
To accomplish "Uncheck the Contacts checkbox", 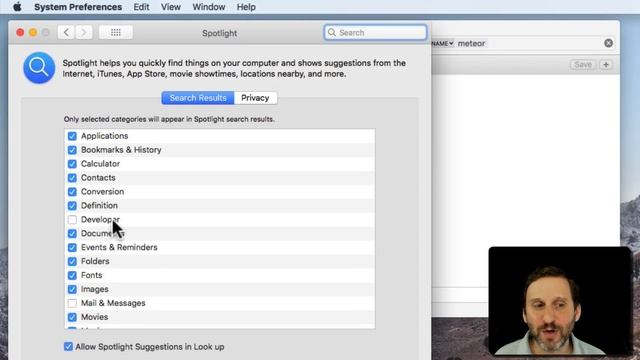I will (x=72, y=178).
